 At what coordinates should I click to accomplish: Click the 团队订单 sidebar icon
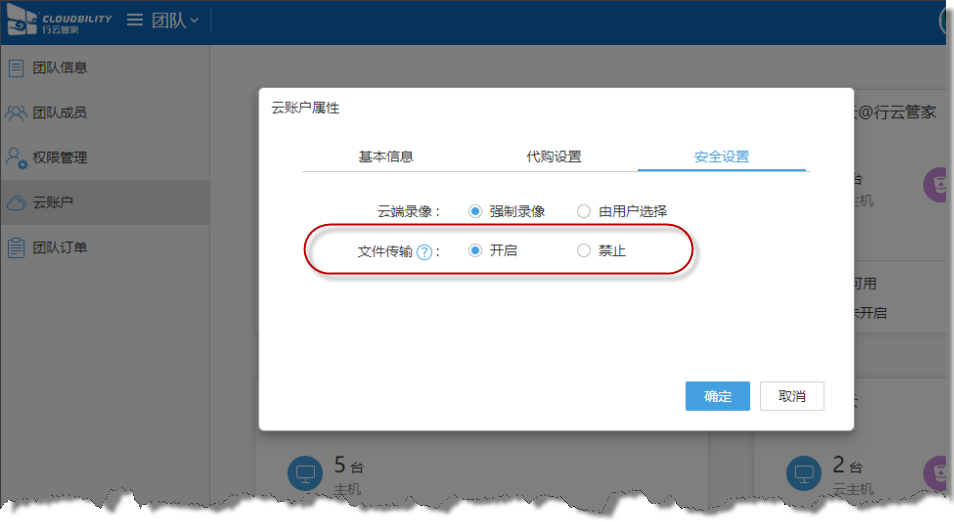coord(16,247)
